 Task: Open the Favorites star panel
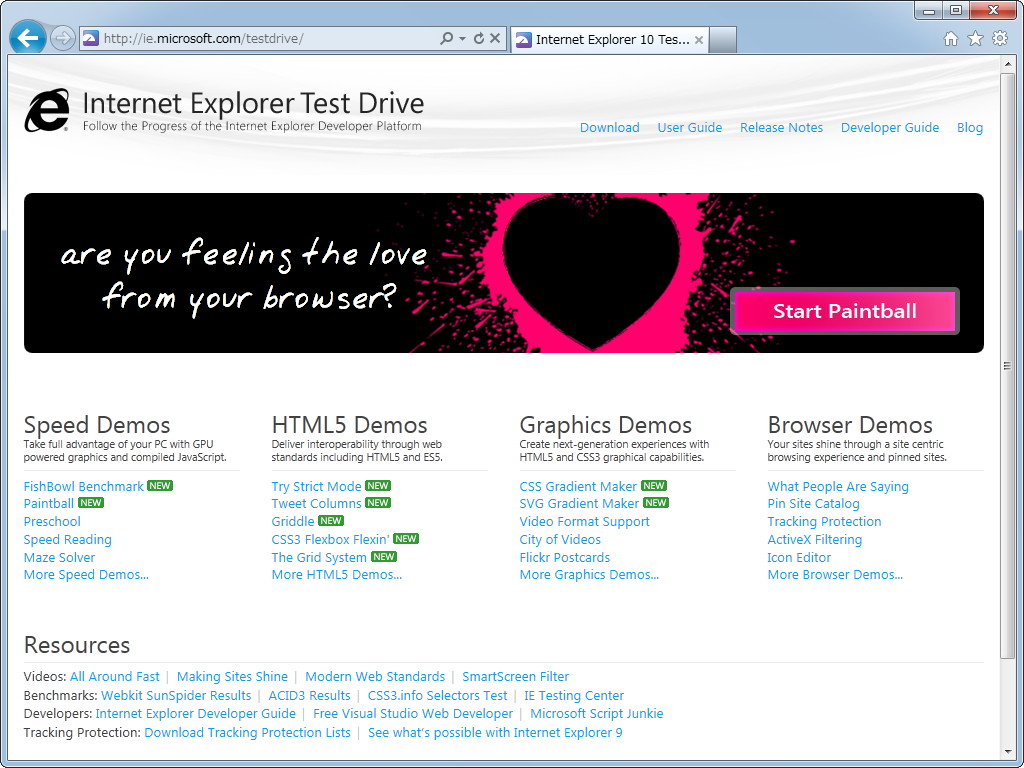(x=974, y=36)
